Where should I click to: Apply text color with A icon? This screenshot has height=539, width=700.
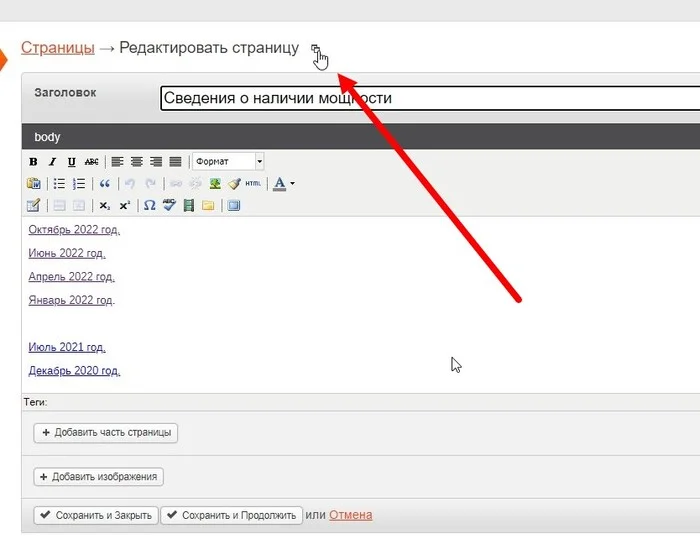point(279,184)
